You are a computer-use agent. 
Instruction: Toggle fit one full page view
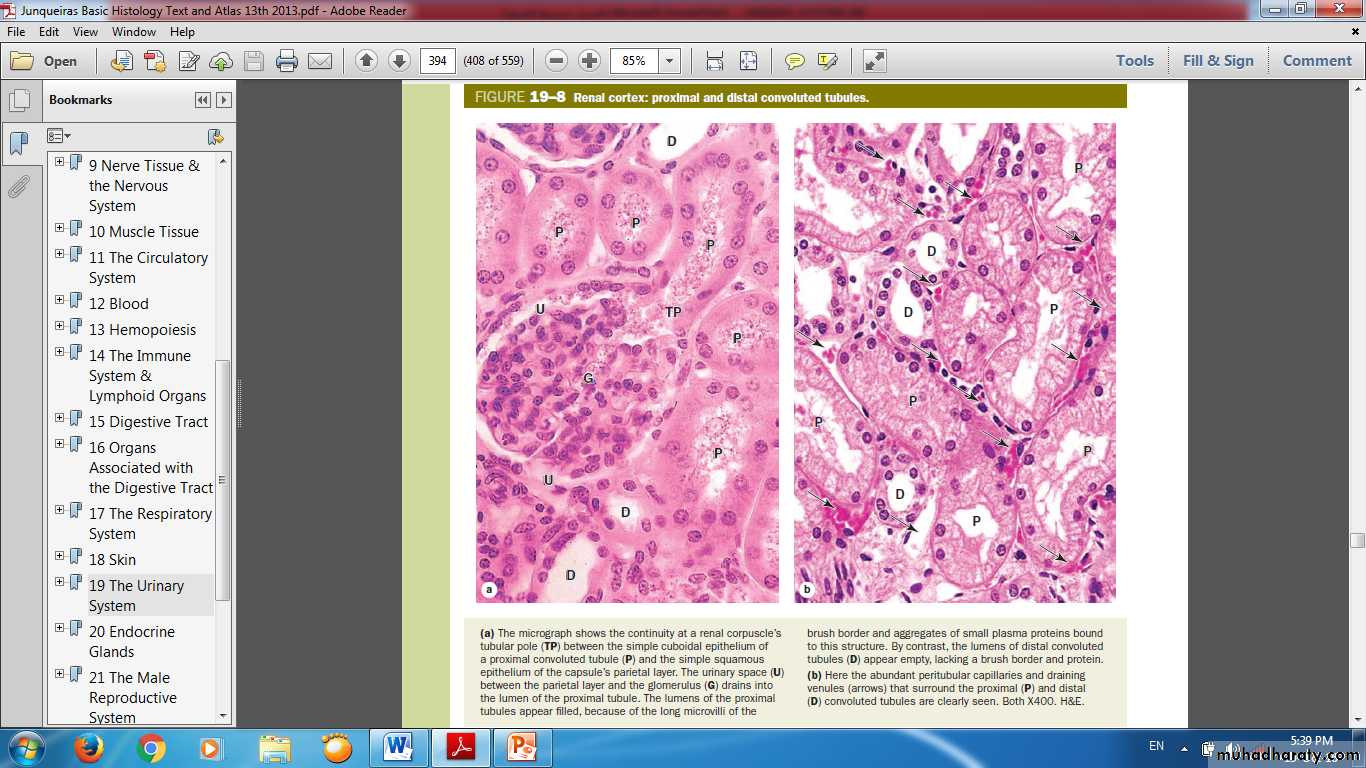748,61
